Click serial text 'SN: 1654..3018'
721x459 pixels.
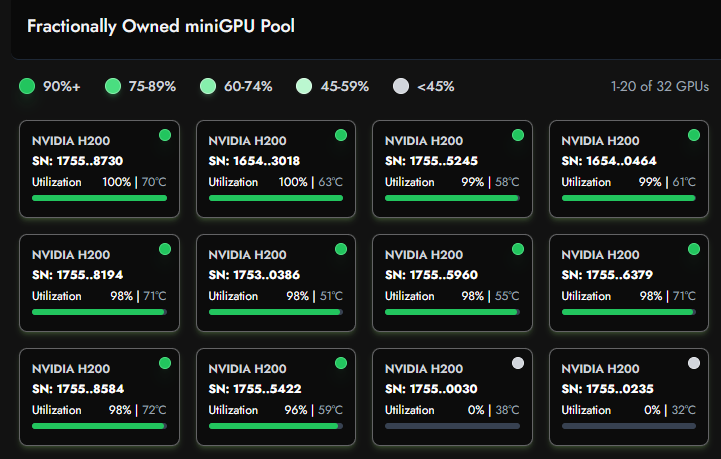pyautogui.click(x=254, y=161)
